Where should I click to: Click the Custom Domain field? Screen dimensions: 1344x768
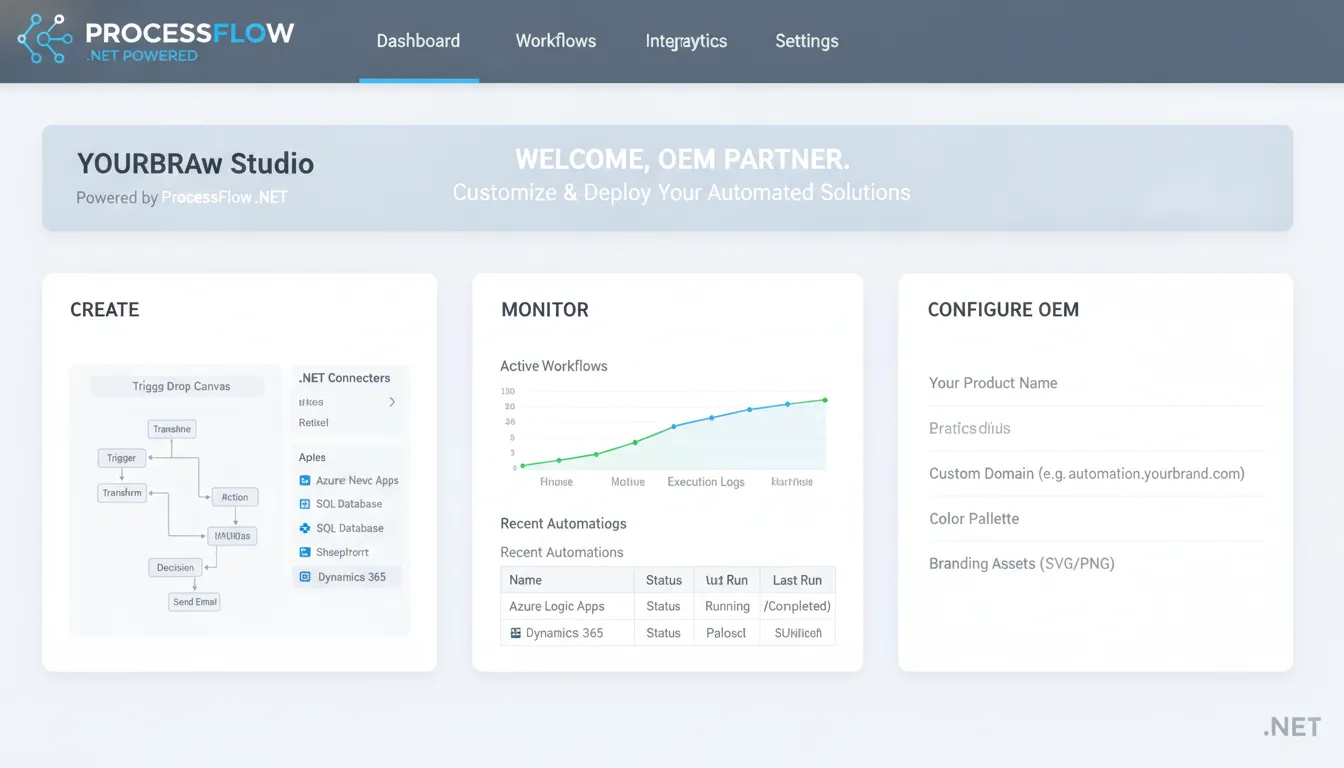(1095, 473)
